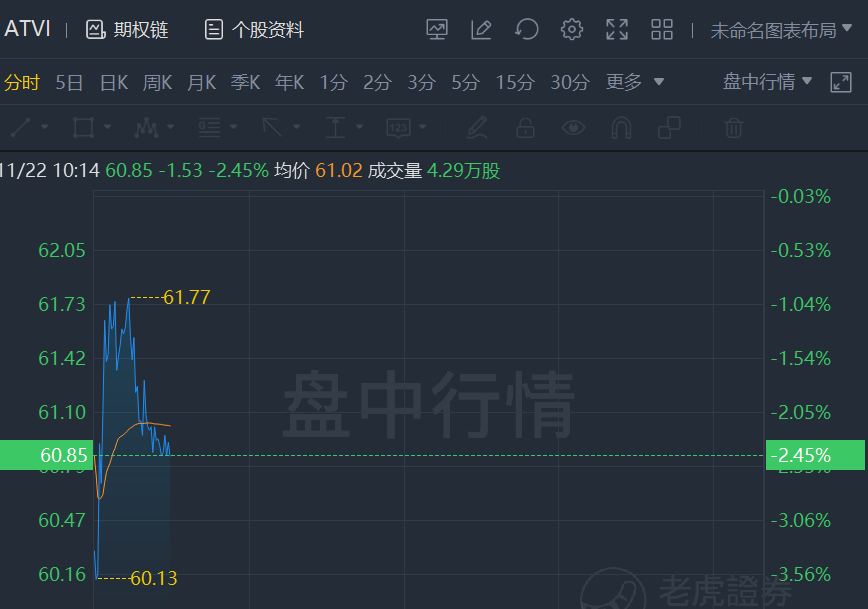
Task: Expand the 更多 more intervals dropdown
Action: point(634,82)
